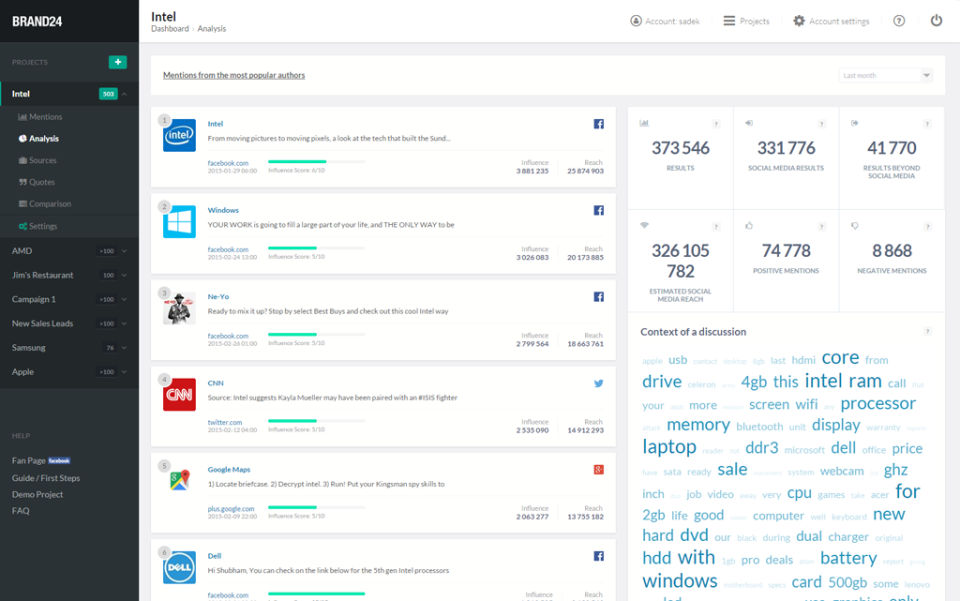Click help icon on Results tile

point(716,124)
